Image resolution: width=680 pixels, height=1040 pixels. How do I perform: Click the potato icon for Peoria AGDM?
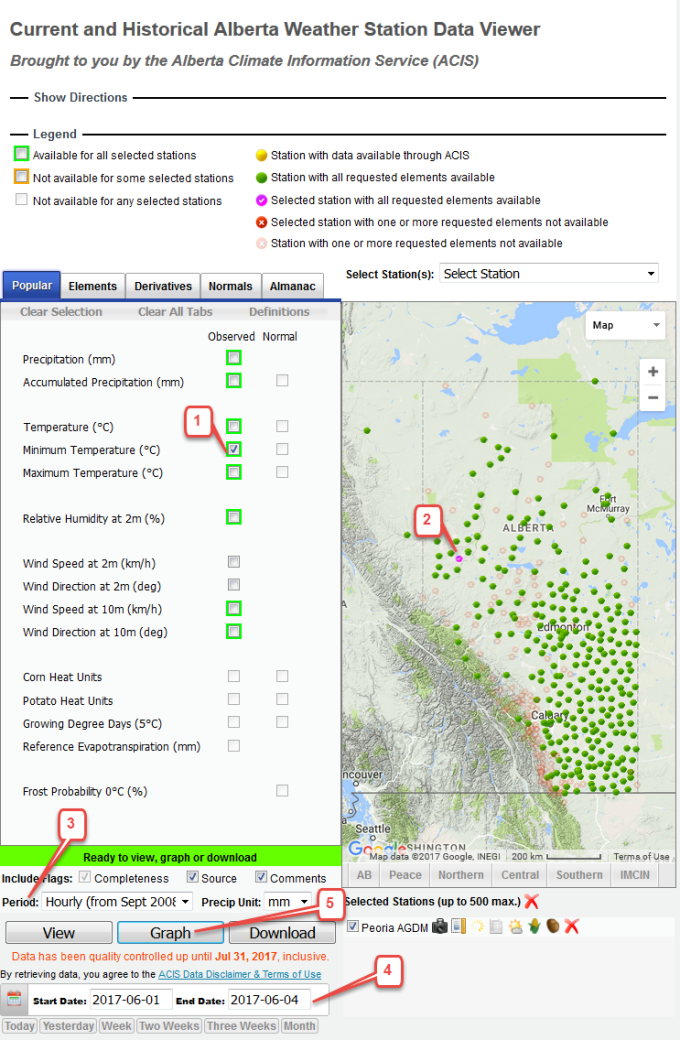(552, 926)
